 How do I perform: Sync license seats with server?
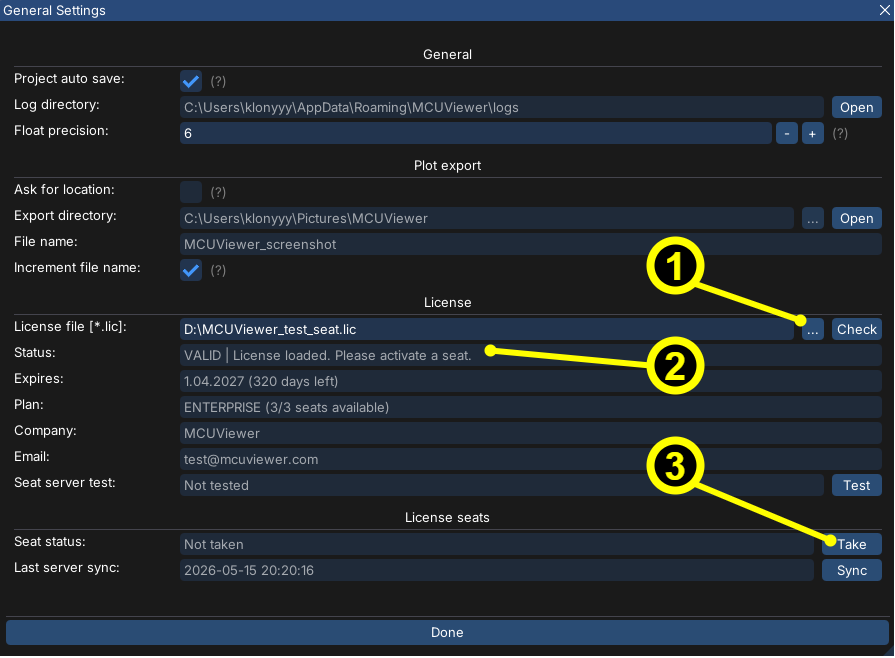point(852,571)
